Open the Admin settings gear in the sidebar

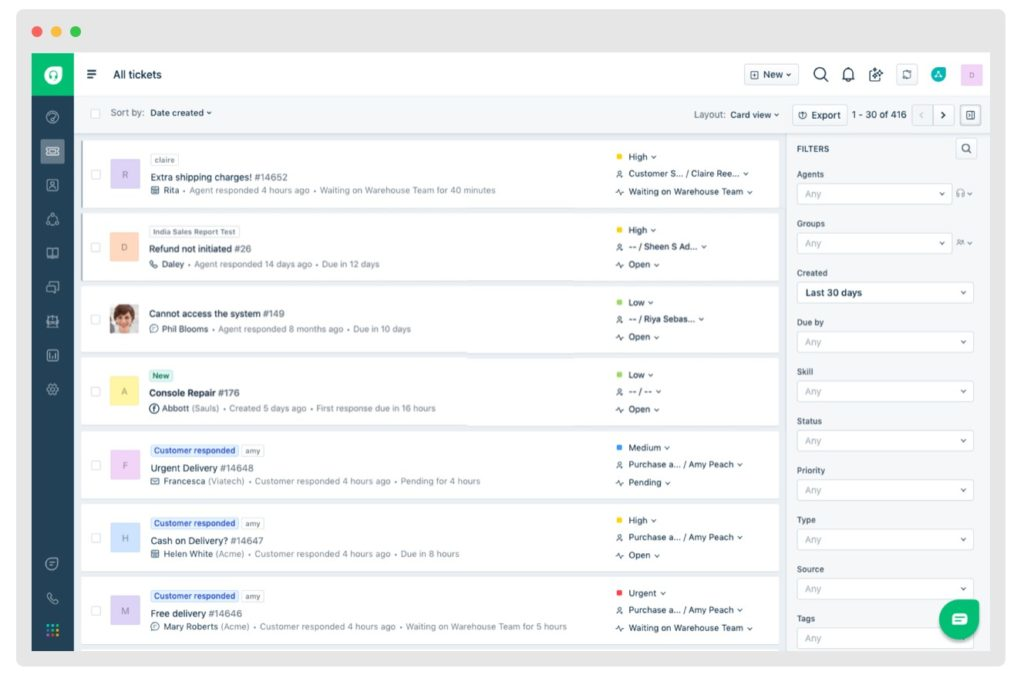pos(52,389)
